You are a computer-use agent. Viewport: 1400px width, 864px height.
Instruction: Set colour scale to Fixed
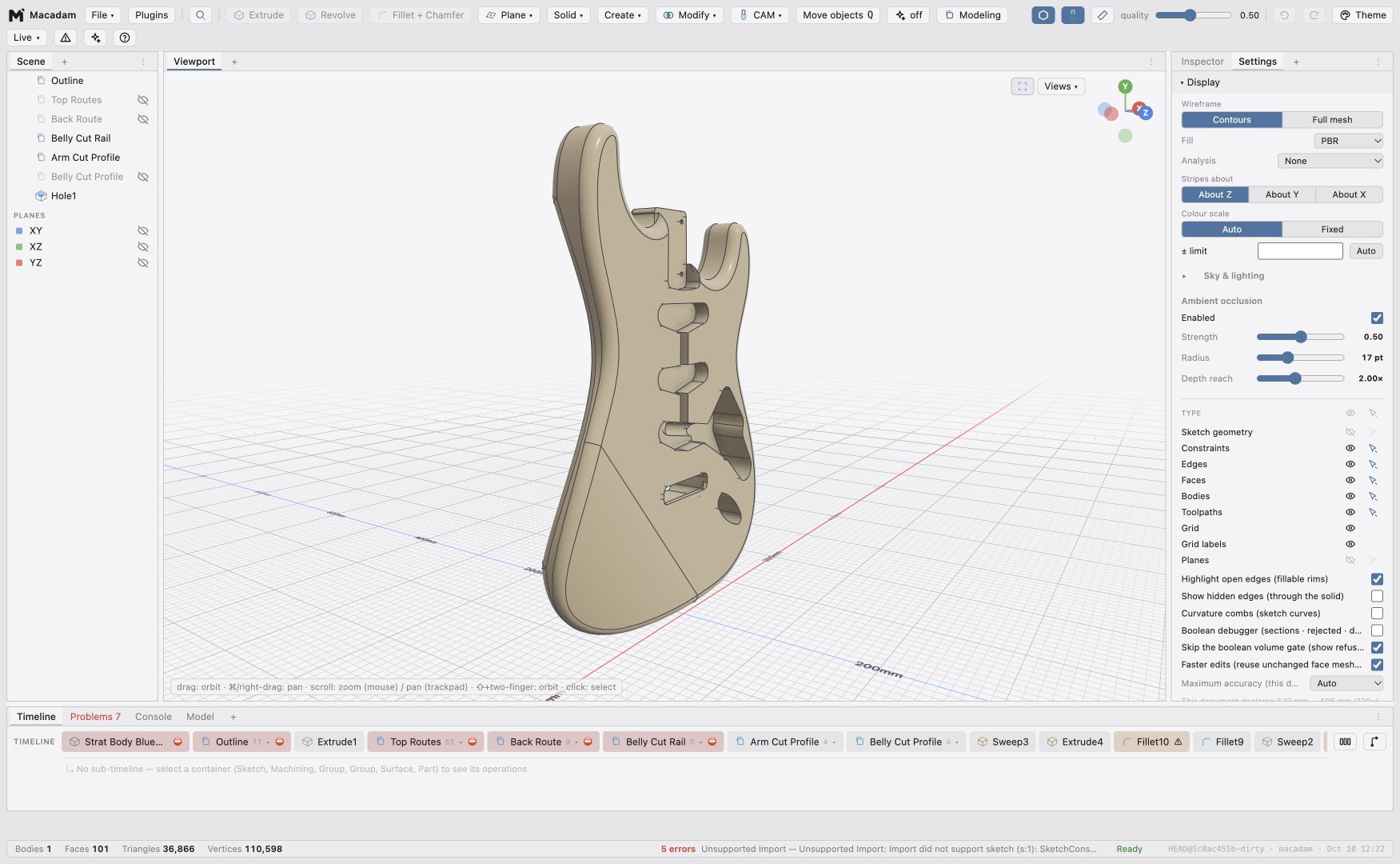[x=1332, y=230]
